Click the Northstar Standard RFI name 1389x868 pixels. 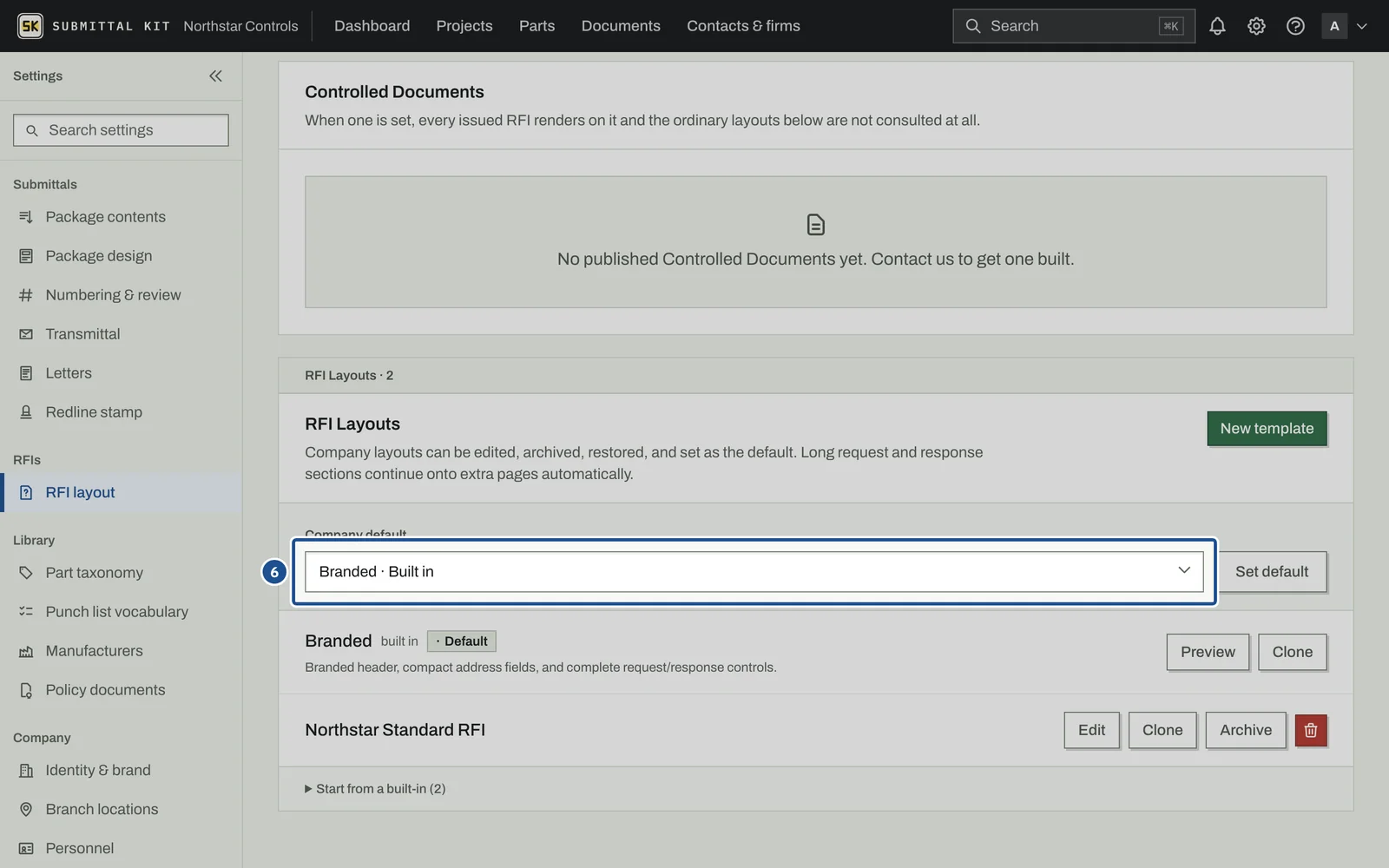pyautogui.click(x=395, y=730)
